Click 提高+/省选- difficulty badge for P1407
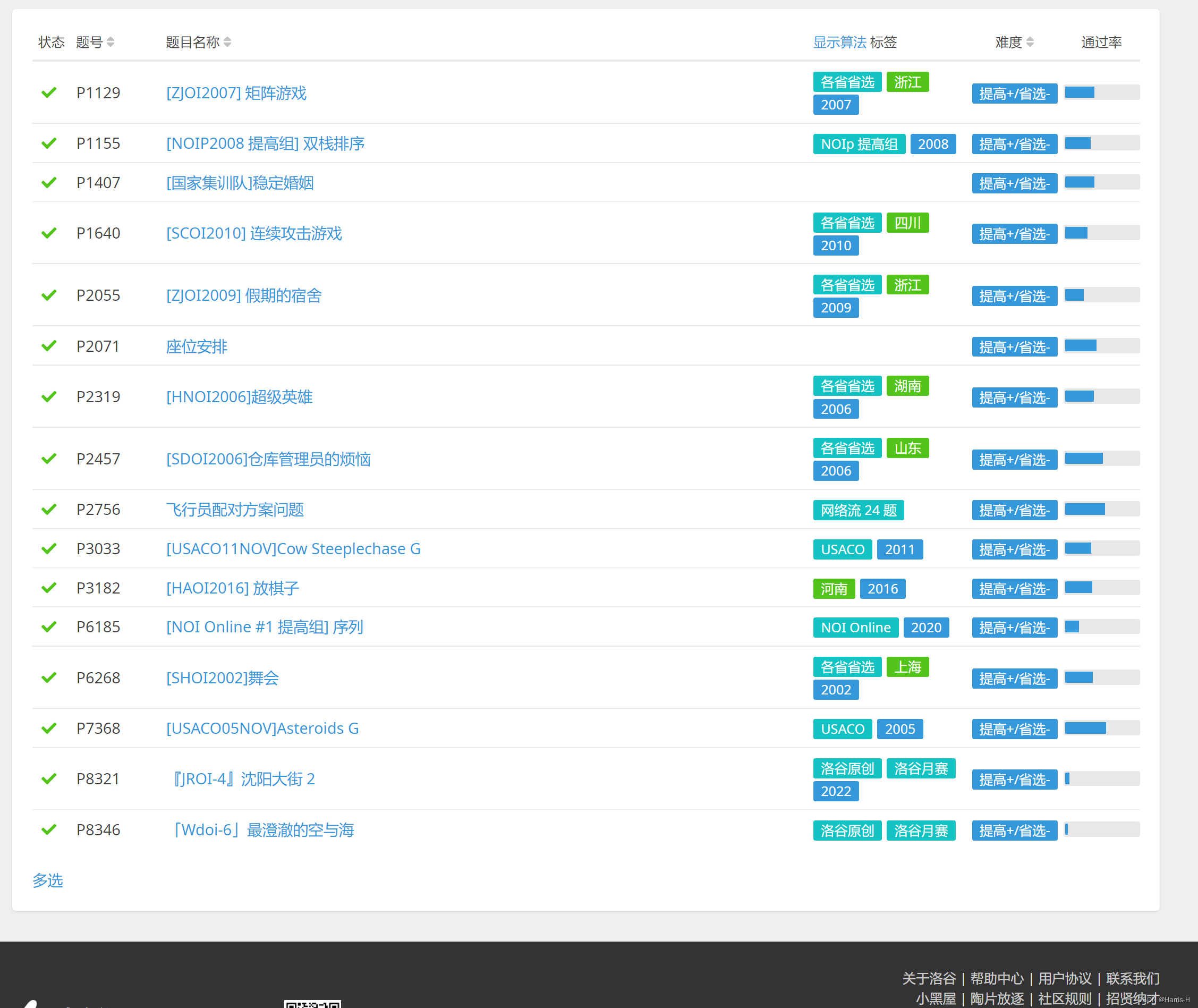 click(x=1014, y=183)
